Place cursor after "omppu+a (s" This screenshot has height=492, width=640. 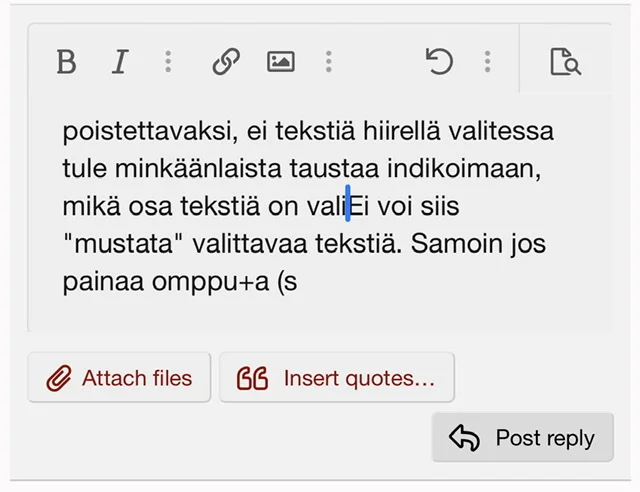point(298,282)
